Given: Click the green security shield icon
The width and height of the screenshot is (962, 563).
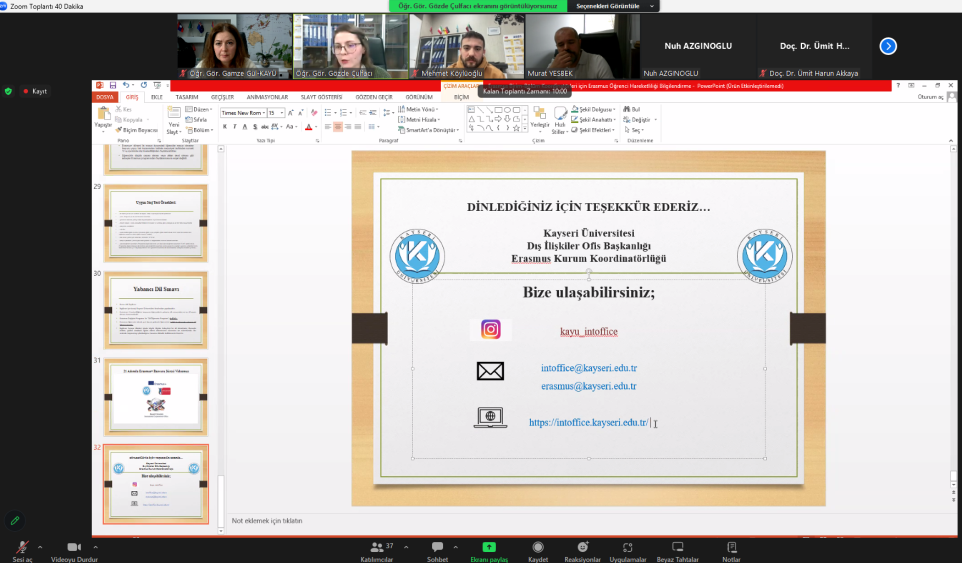Looking at the screenshot, I should (8, 91).
